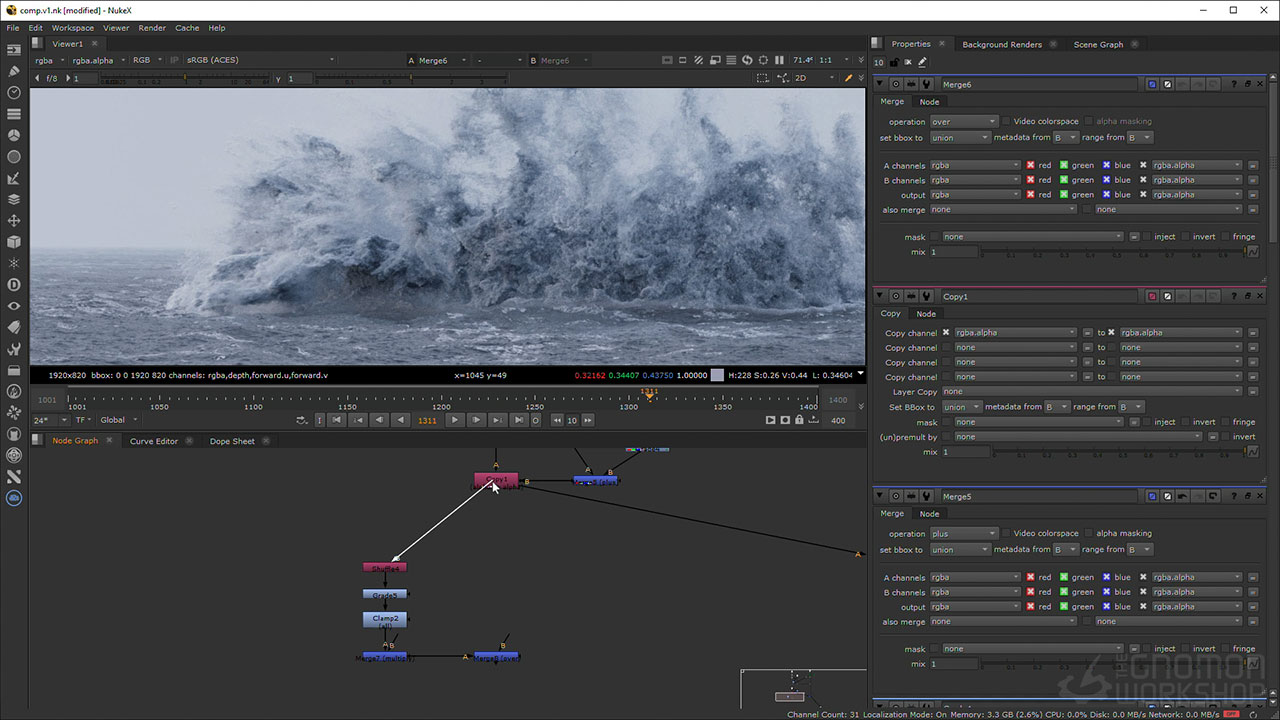This screenshot has width=1280, height=720.
Task: Open the Deep nodes 'D' icon
Action: click(x=14, y=285)
